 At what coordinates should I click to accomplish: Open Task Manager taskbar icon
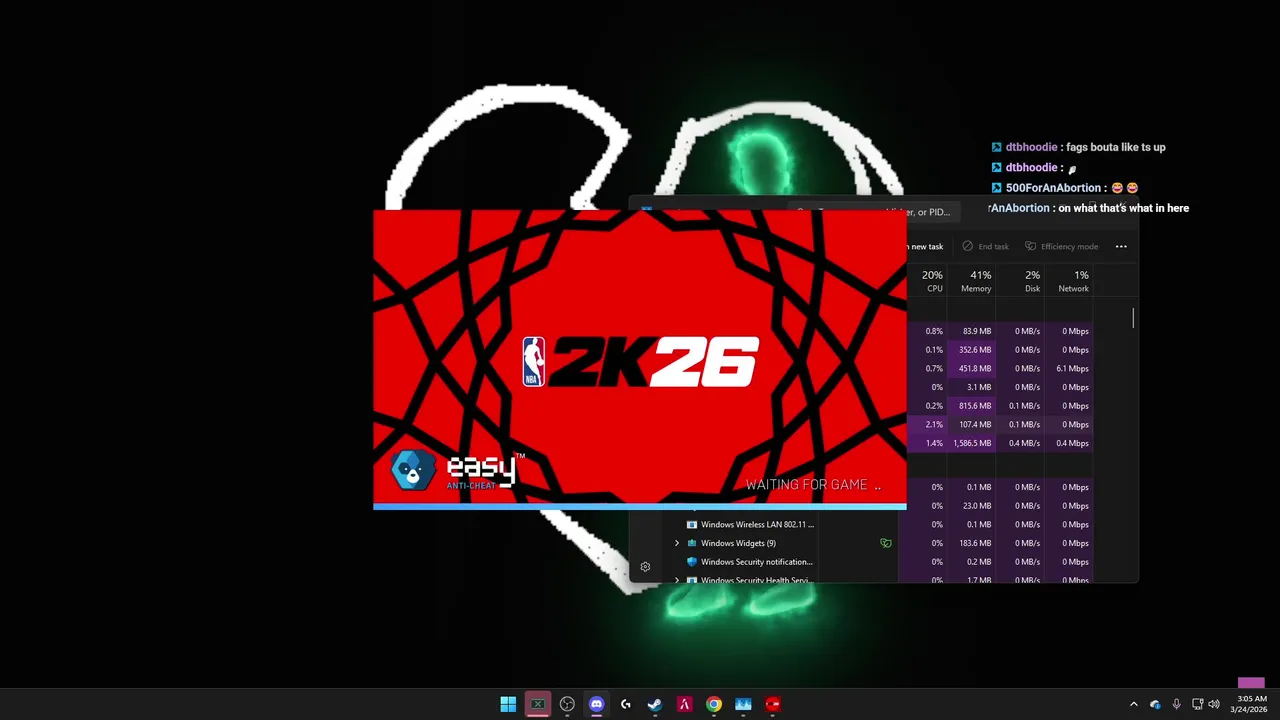coord(743,704)
